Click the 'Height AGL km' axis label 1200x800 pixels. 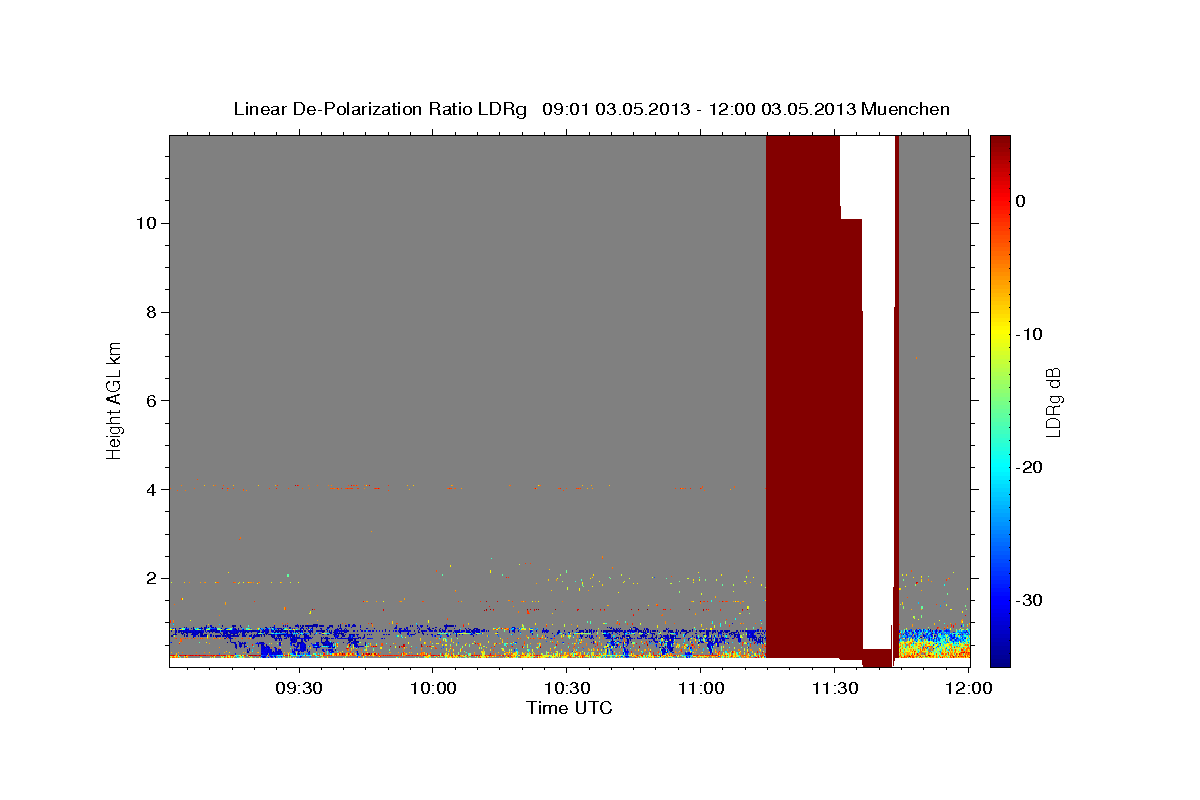(114, 399)
